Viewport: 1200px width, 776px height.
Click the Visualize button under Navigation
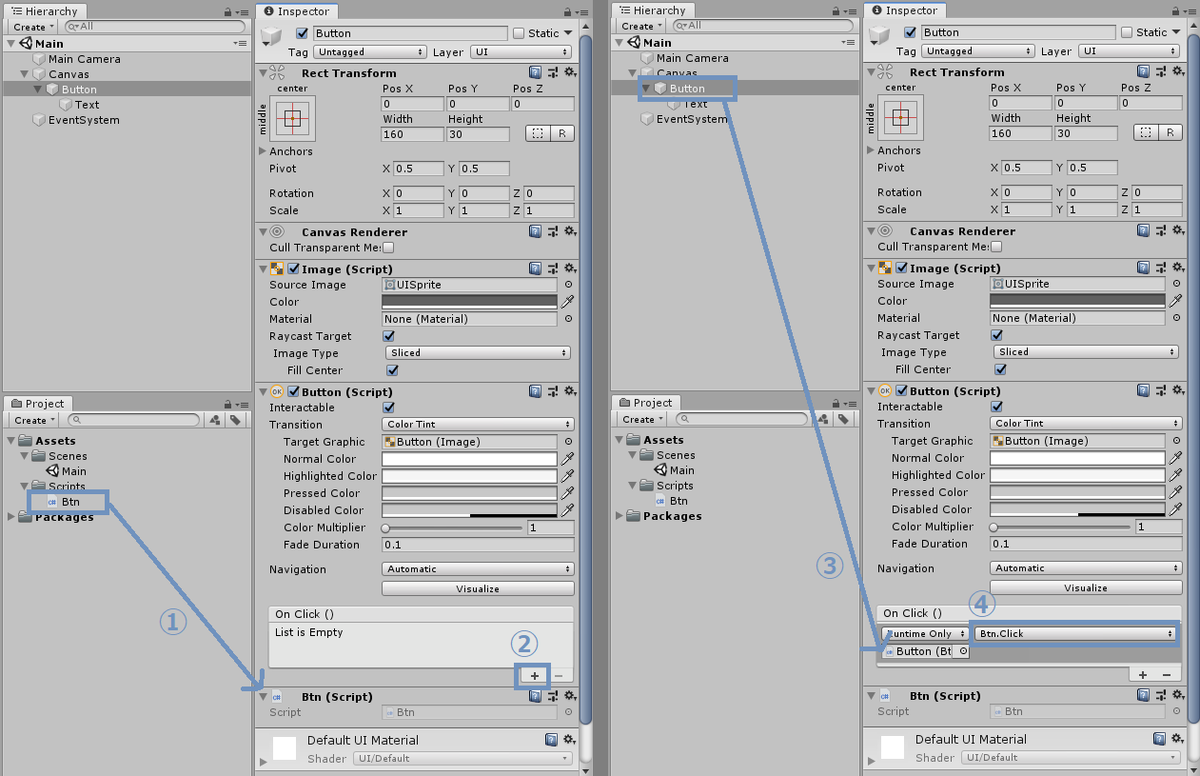[478, 588]
